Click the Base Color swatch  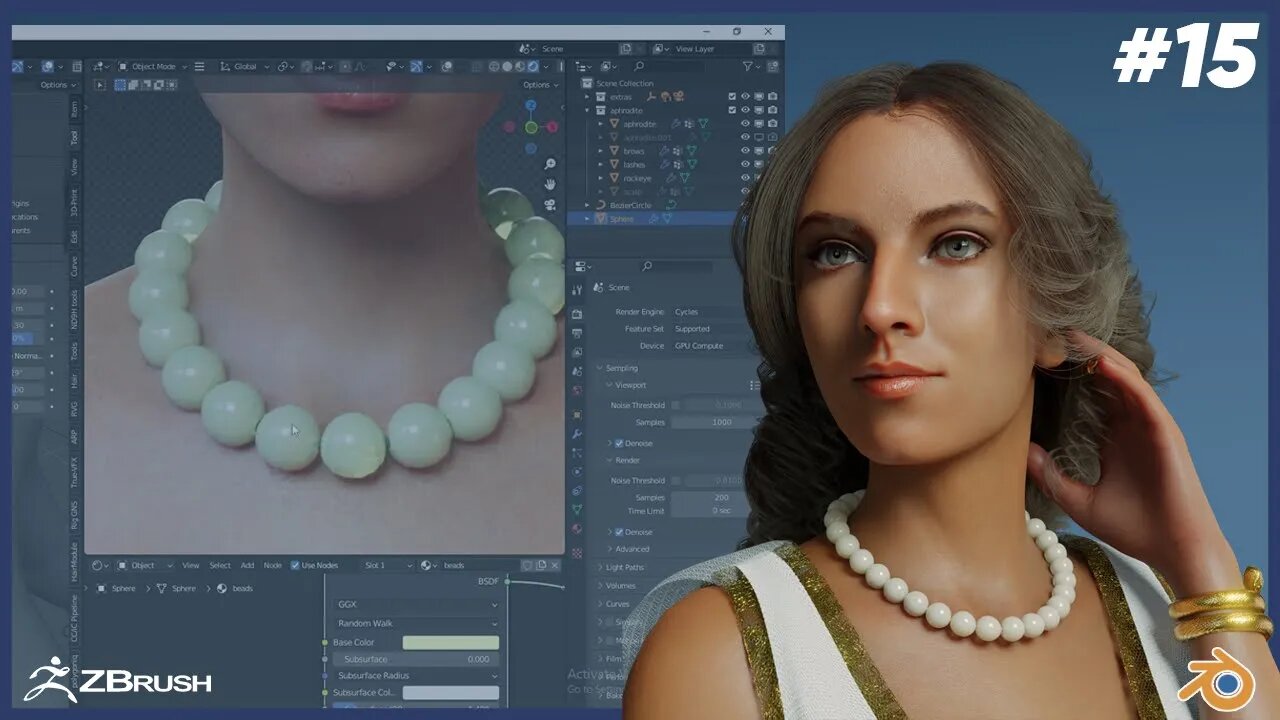click(x=450, y=642)
